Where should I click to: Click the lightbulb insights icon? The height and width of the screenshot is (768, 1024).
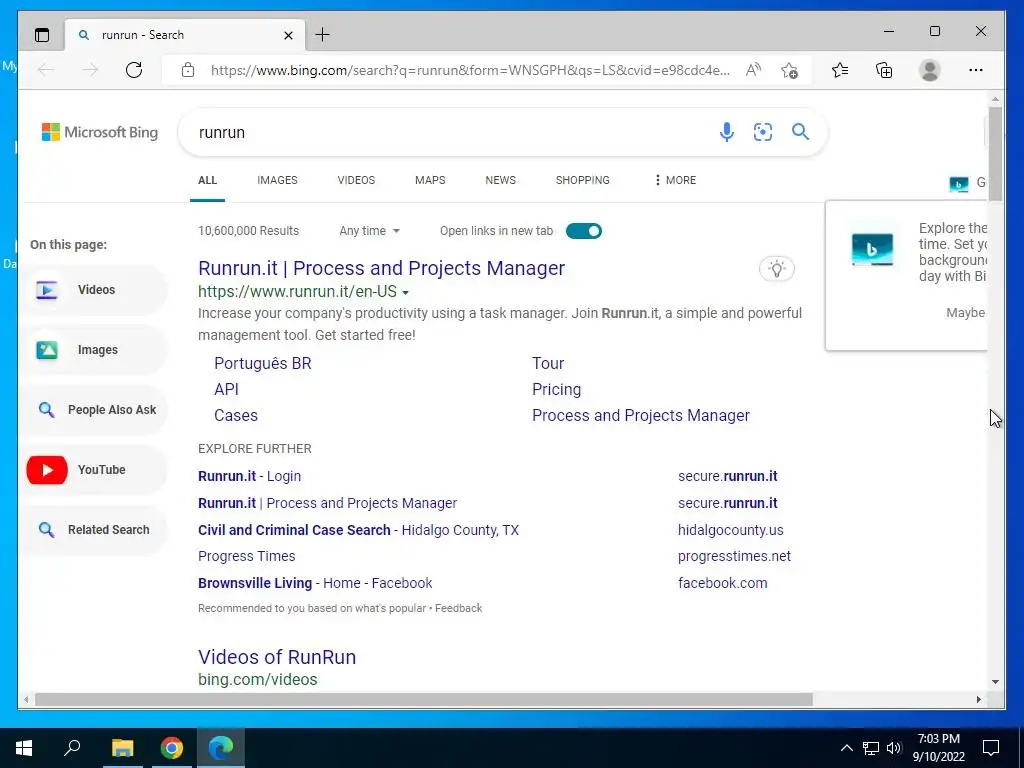[776, 268]
